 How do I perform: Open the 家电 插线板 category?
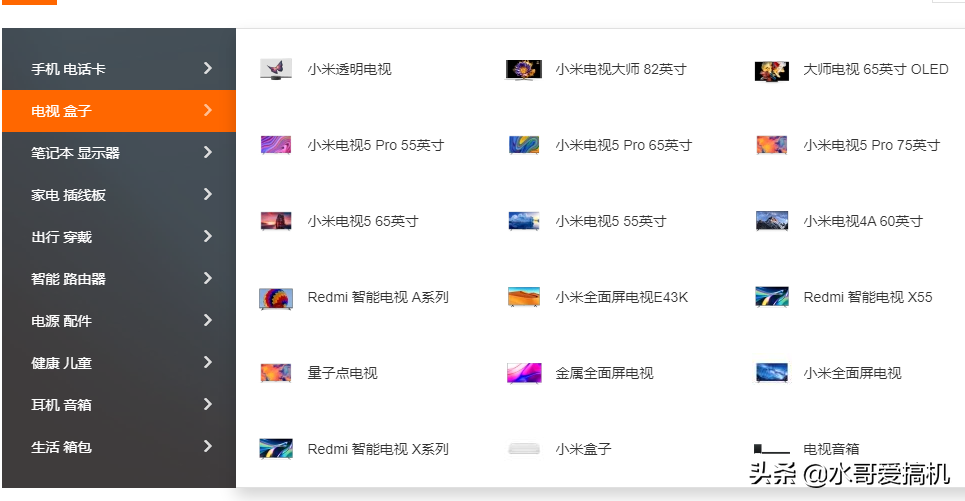coord(119,195)
